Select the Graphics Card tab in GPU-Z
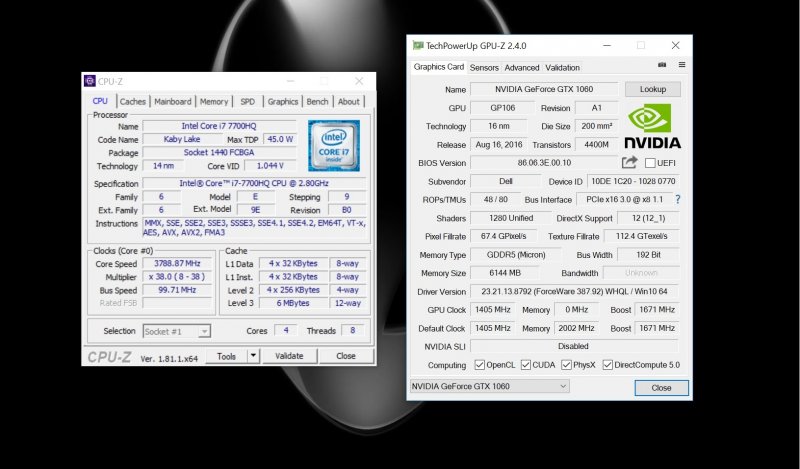Screen dimensions: 800x469 pyautogui.click(x=439, y=67)
